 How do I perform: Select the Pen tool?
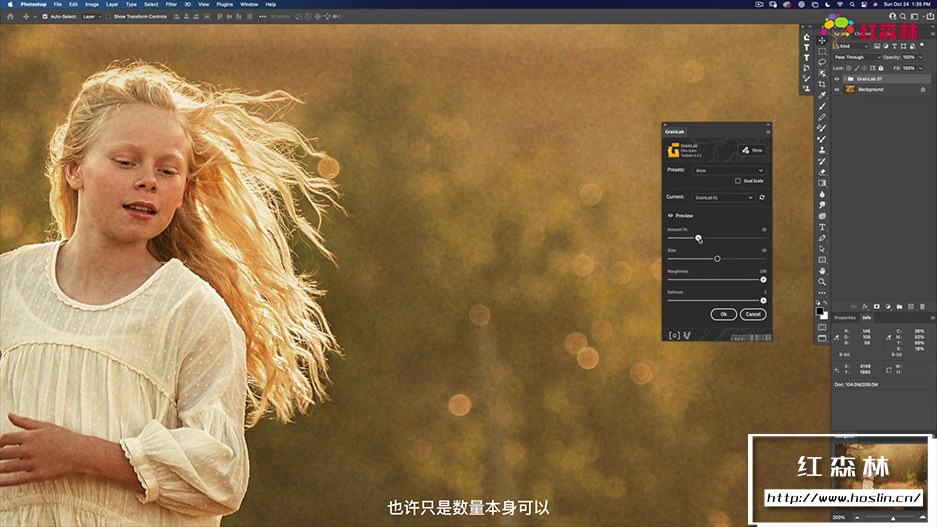(x=822, y=238)
